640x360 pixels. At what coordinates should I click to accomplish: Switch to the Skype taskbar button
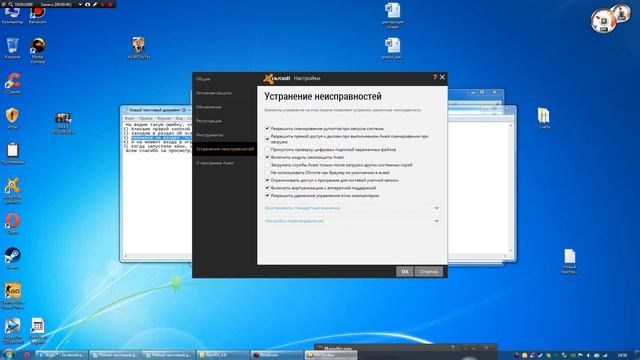point(62,355)
